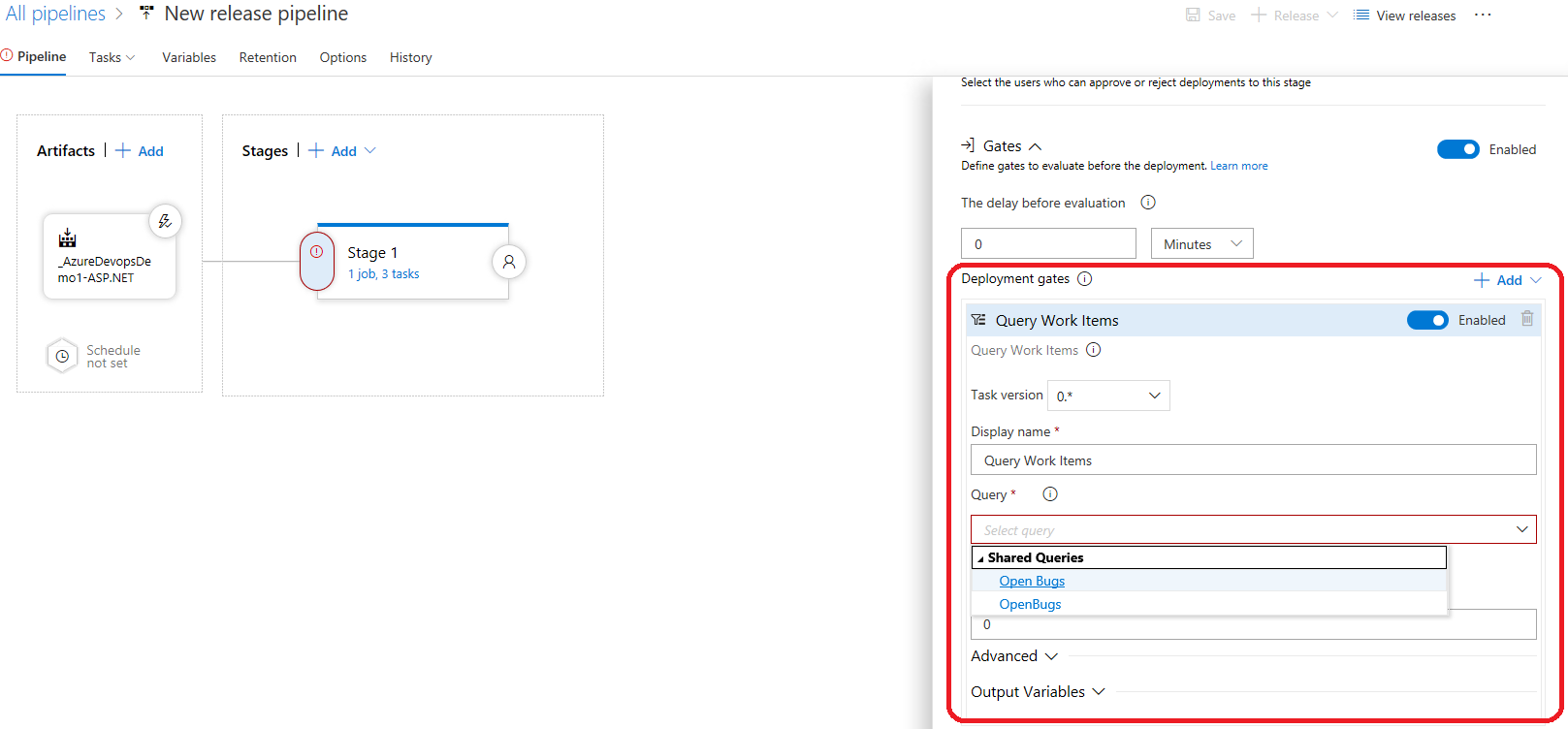Click the Save disk icon
1568x729 pixels.
1193,15
